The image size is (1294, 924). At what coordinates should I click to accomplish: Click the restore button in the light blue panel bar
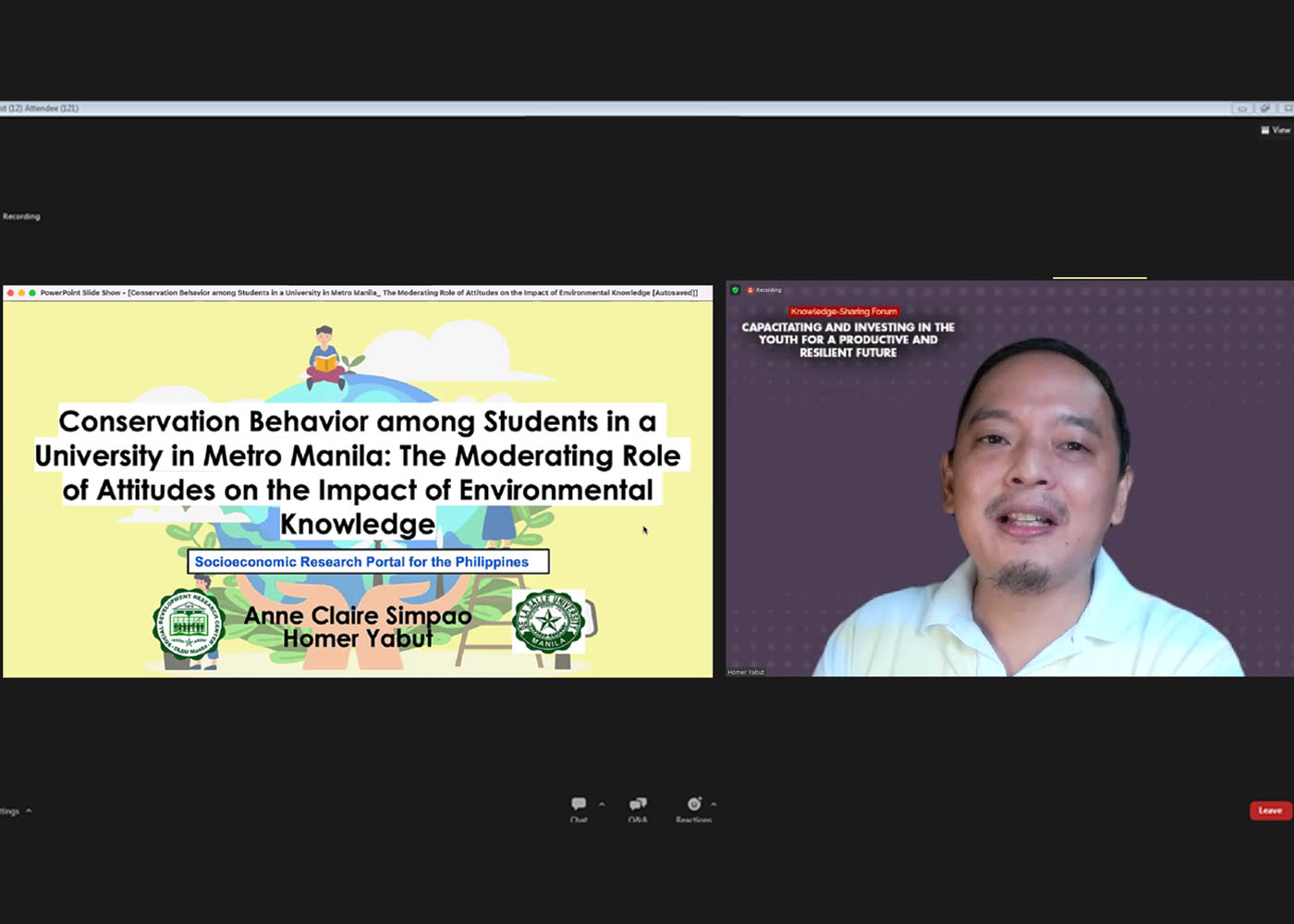[1264, 108]
